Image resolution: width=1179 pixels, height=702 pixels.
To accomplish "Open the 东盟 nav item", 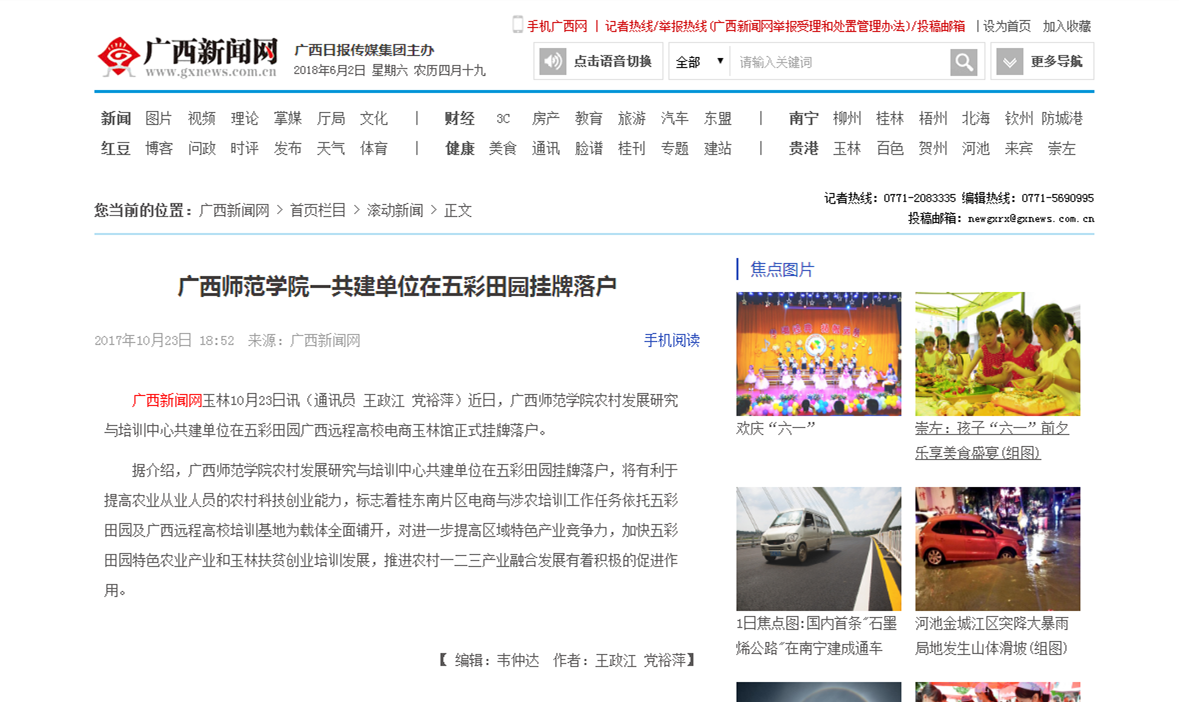I will pyautogui.click(x=718, y=118).
